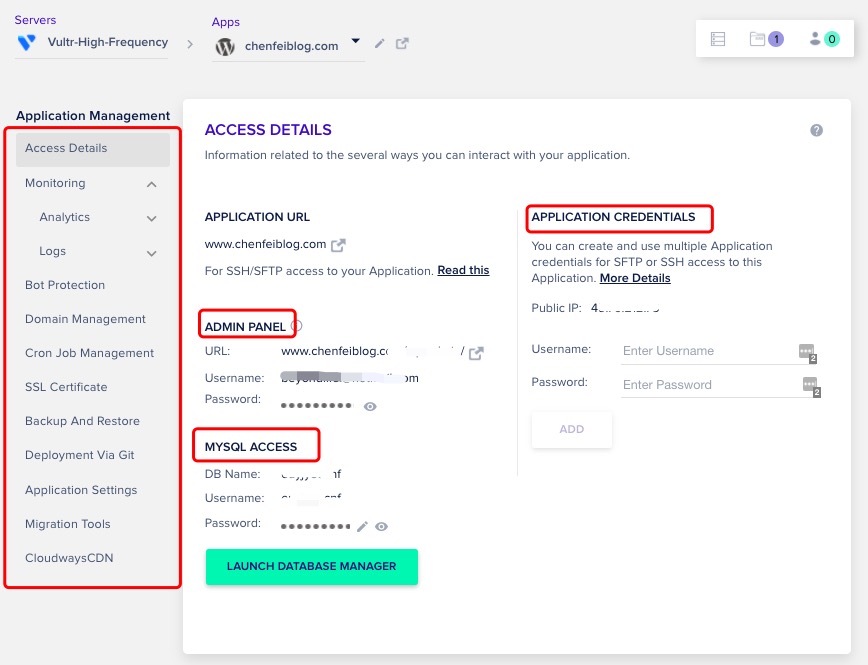This screenshot has width=868, height=665.
Task: Edit app name with the pencil icon
Action: (379, 43)
